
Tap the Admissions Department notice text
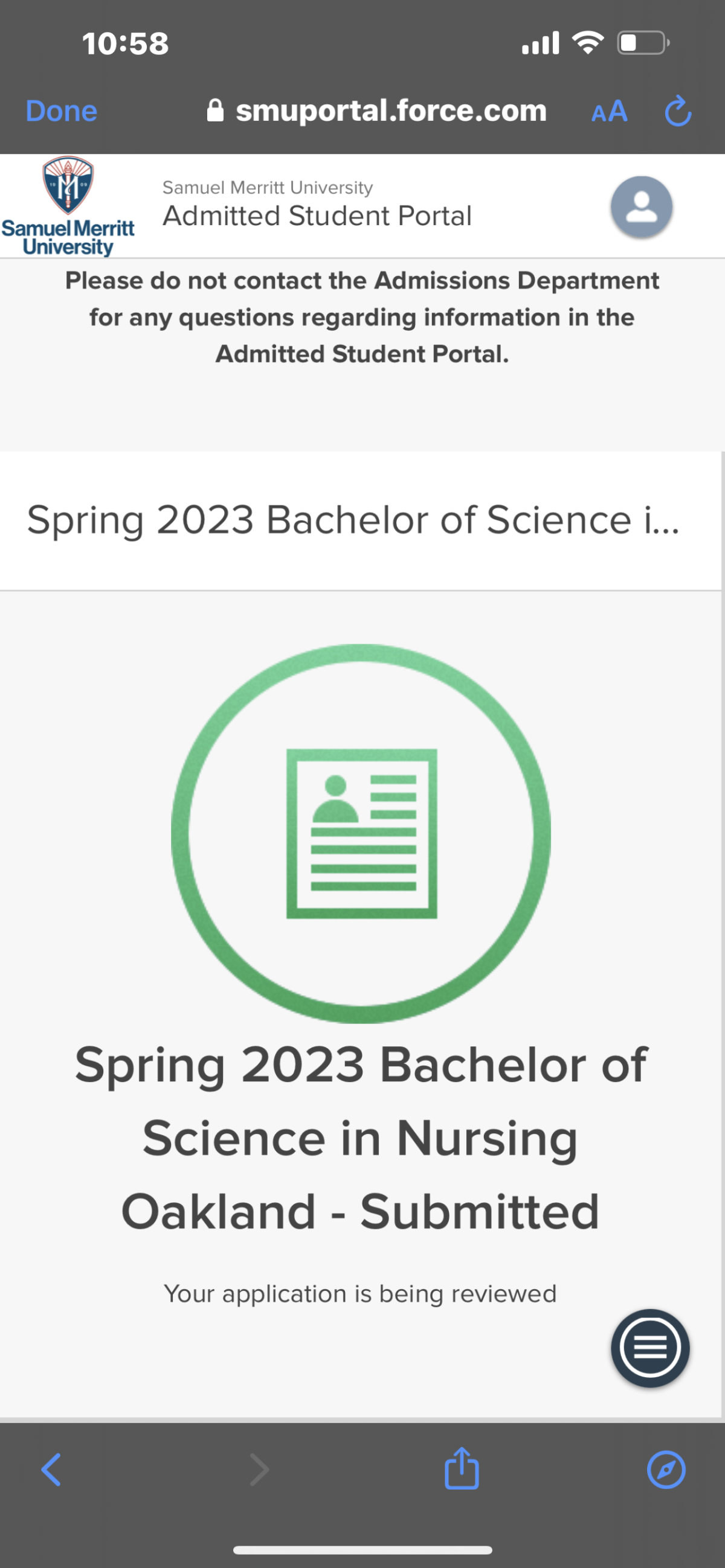click(362, 317)
